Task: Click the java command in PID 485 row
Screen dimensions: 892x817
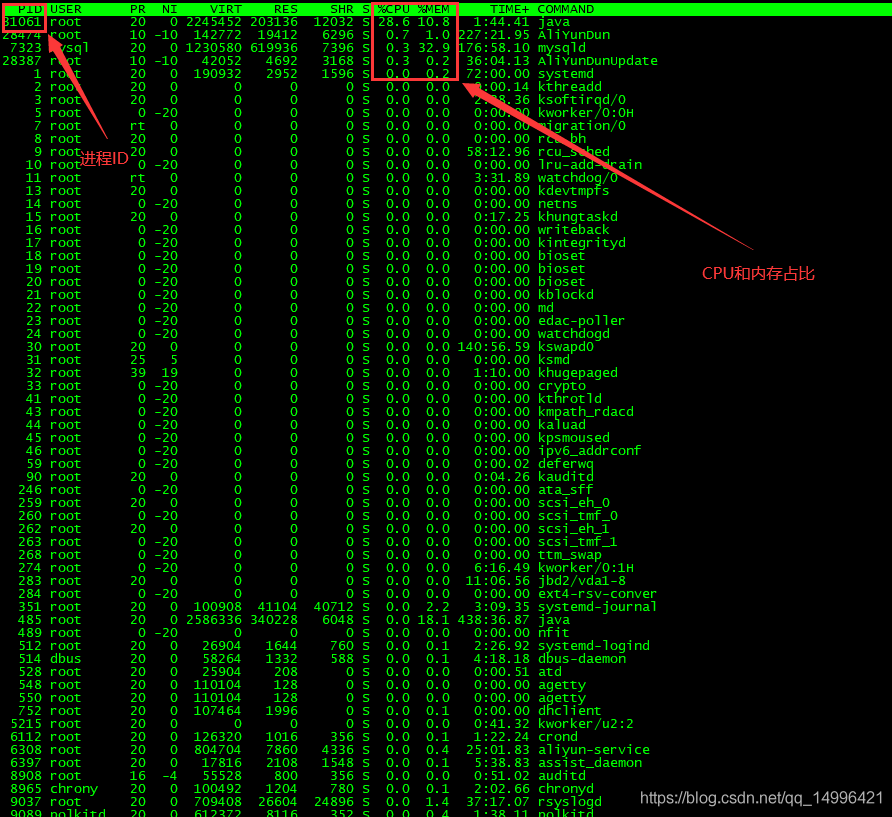Action: click(554, 620)
